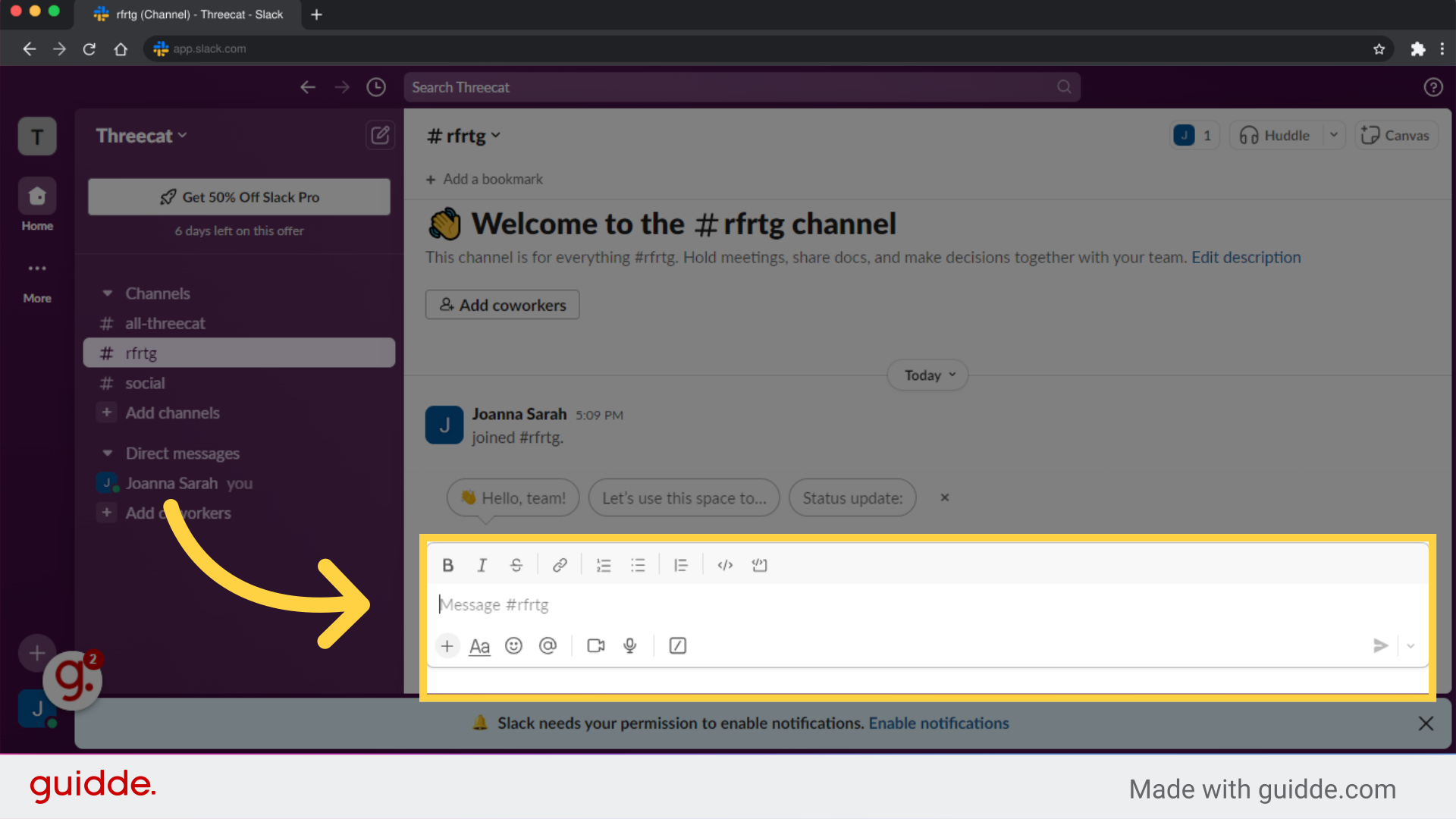The image size is (1456, 819).
Task: Insert a link using the link icon
Action: point(560,564)
